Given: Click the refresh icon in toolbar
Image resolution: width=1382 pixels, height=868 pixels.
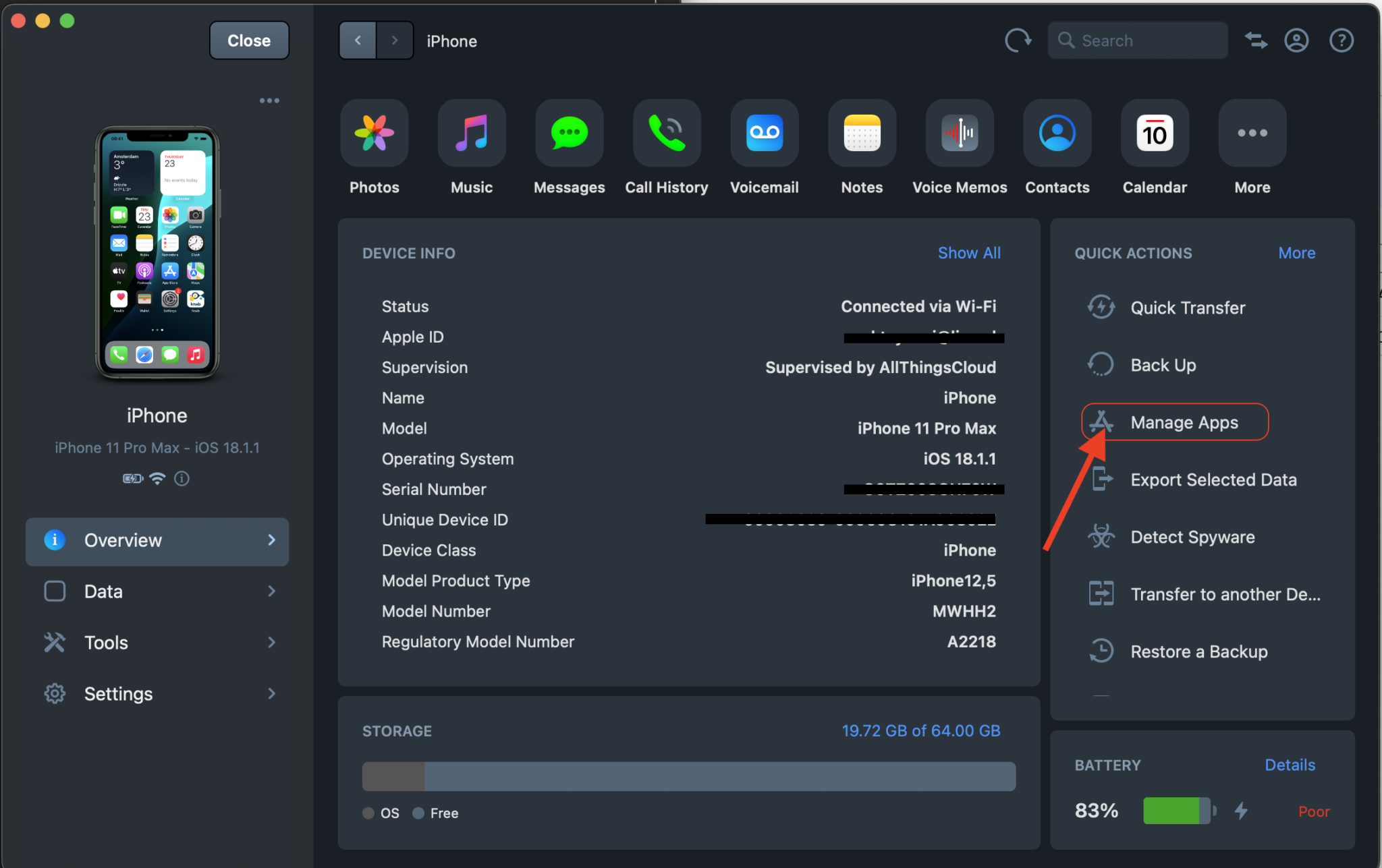Looking at the screenshot, I should (1018, 40).
